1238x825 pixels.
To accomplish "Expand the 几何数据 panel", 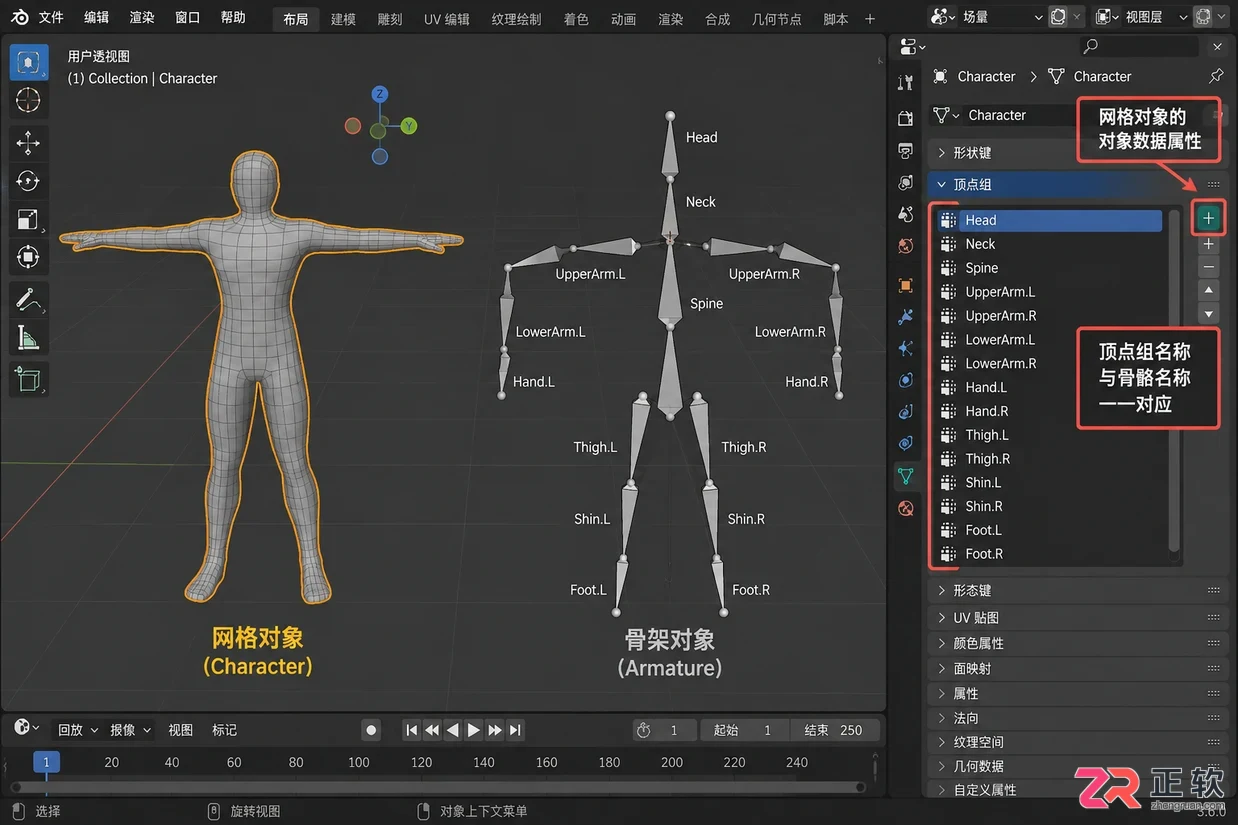I will pos(1078,766).
